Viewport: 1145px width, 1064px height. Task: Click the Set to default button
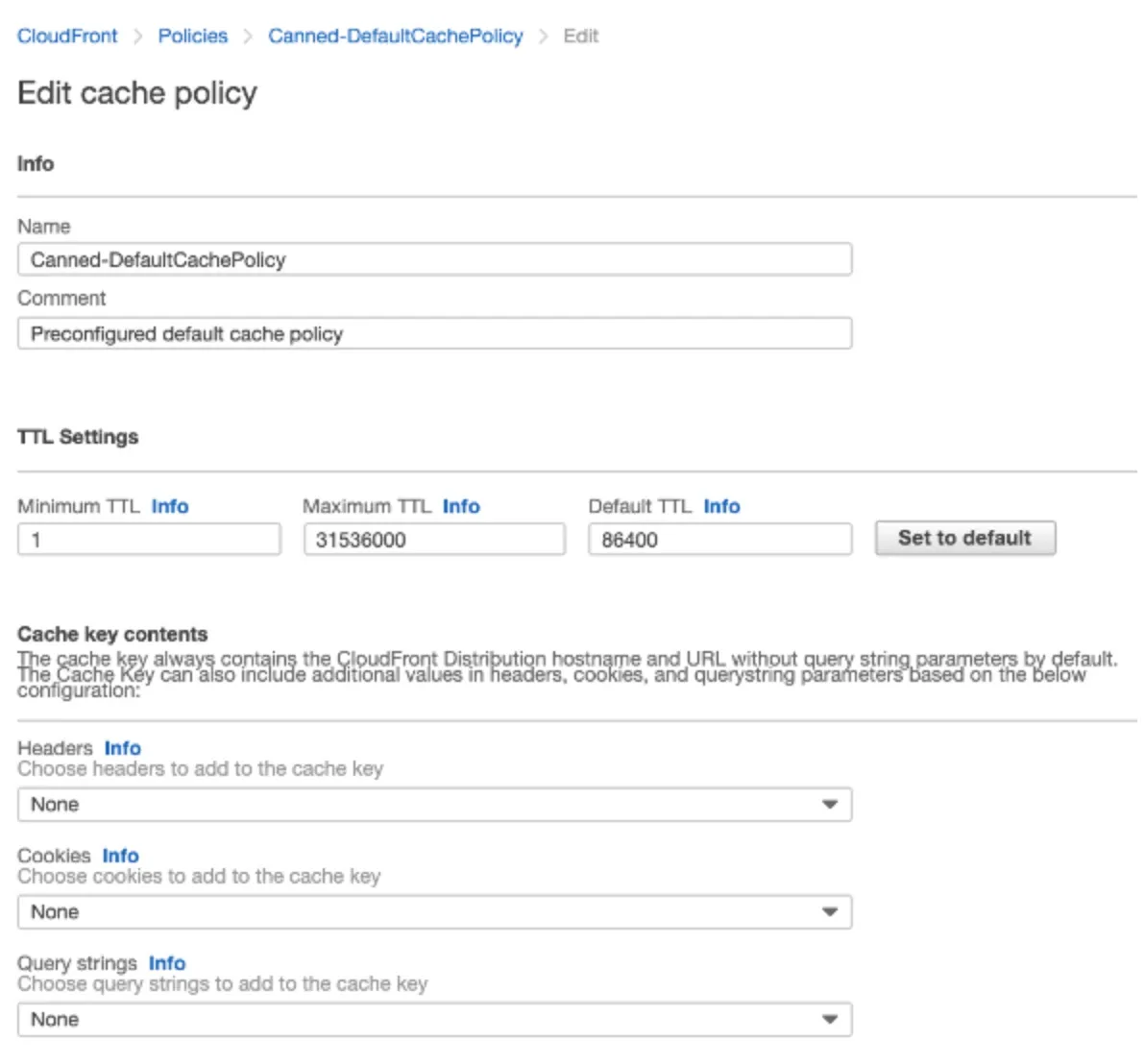[965, 538]
